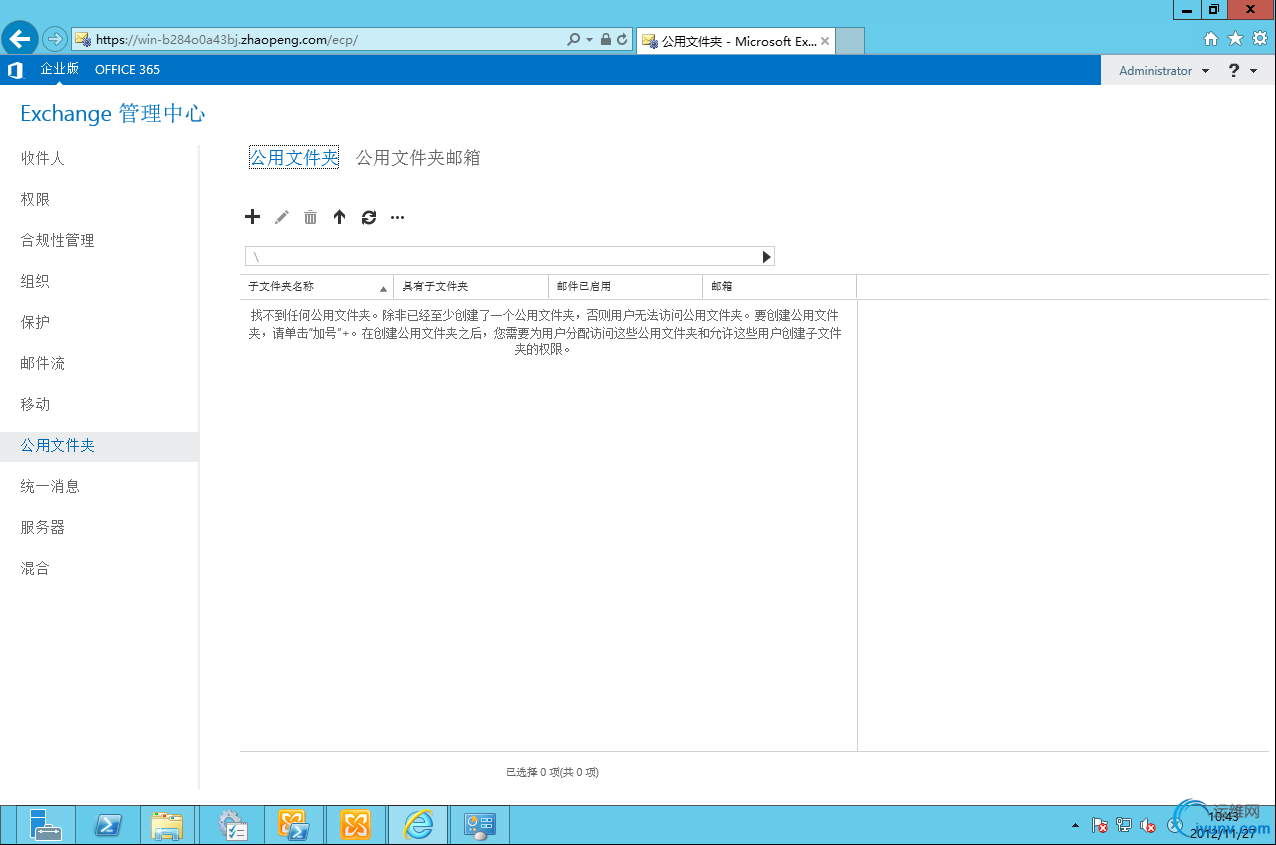Click the Exchange 管理中心 title
This screenshot has height=845, width=1276.
(113, 114)
